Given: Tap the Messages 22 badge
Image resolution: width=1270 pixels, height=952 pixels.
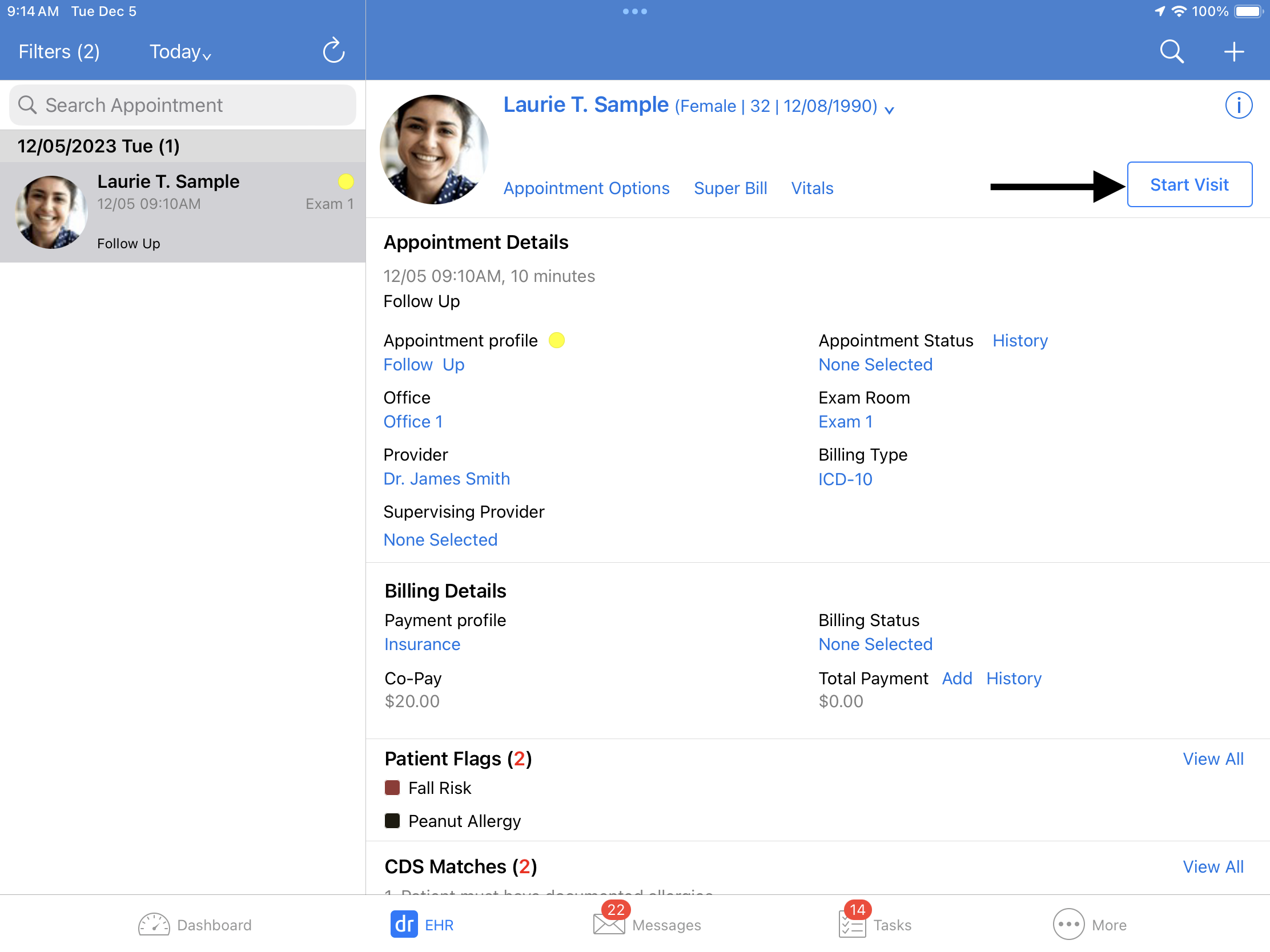Looking at the screenshot, I should [616, 910].
